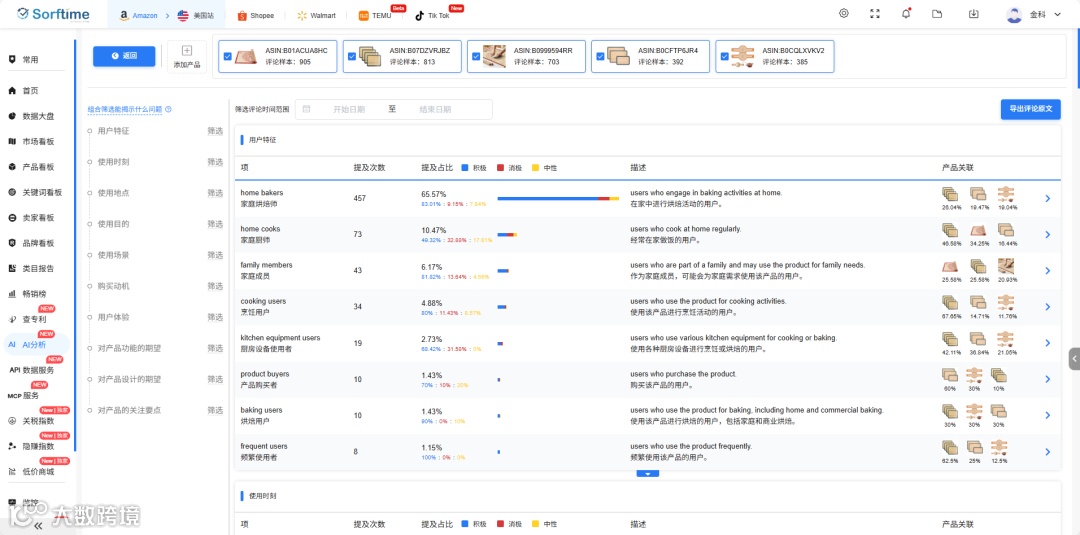Uncheck ASIN B01ACUA8HC product checkbox
This screenshot has height=535, width=1080.
[x=228, y=56]
